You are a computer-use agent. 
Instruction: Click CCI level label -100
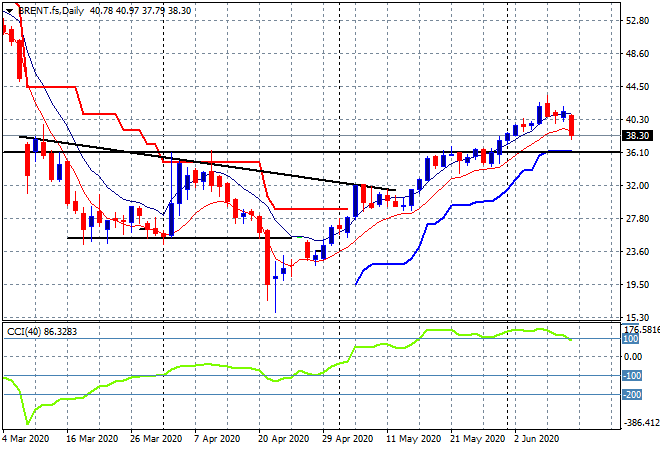[x=632, y=375]
